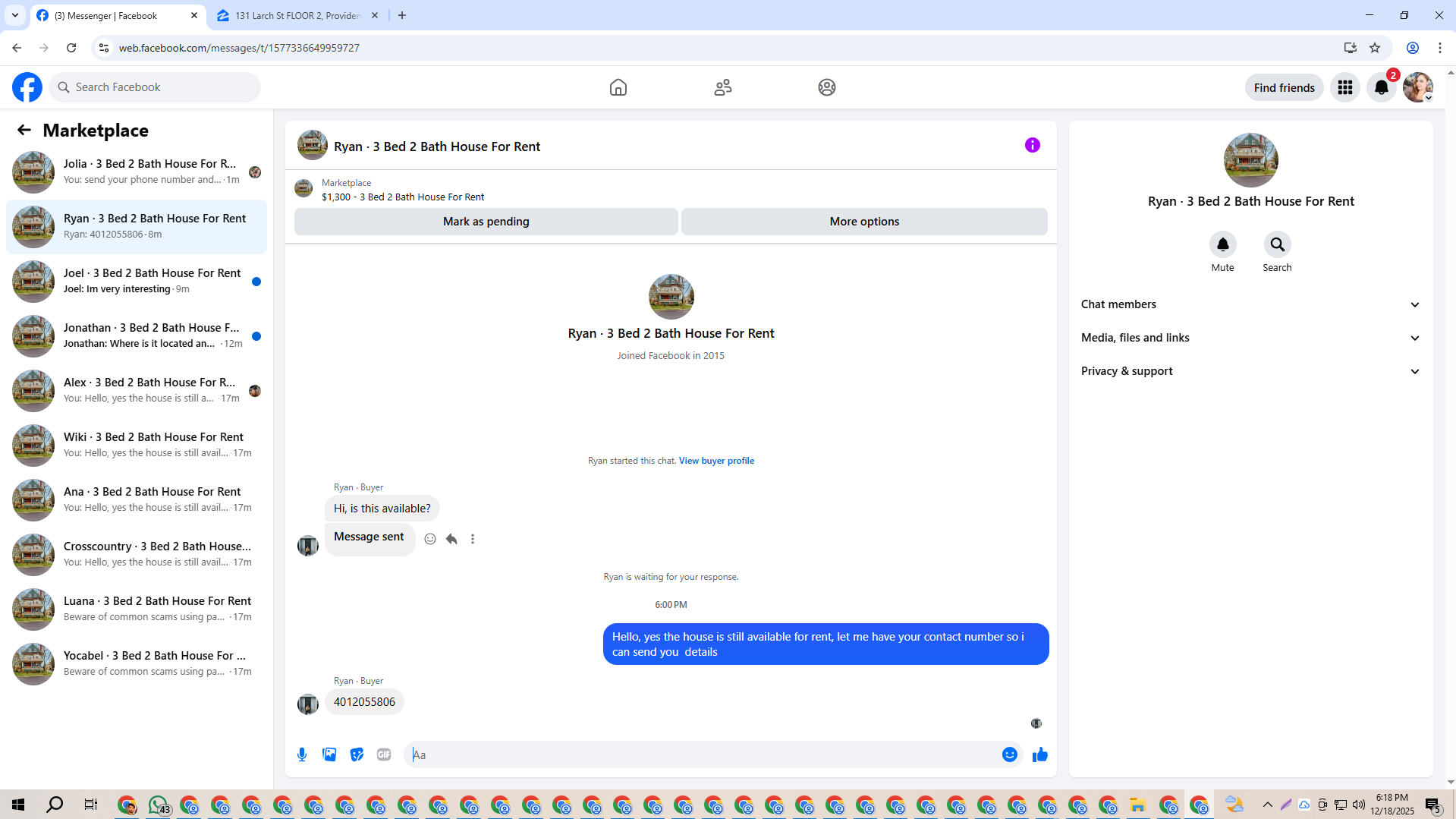Open Jolia's conversation
The width and height of the screenshot is (1456, 819).
click(137, 172)
